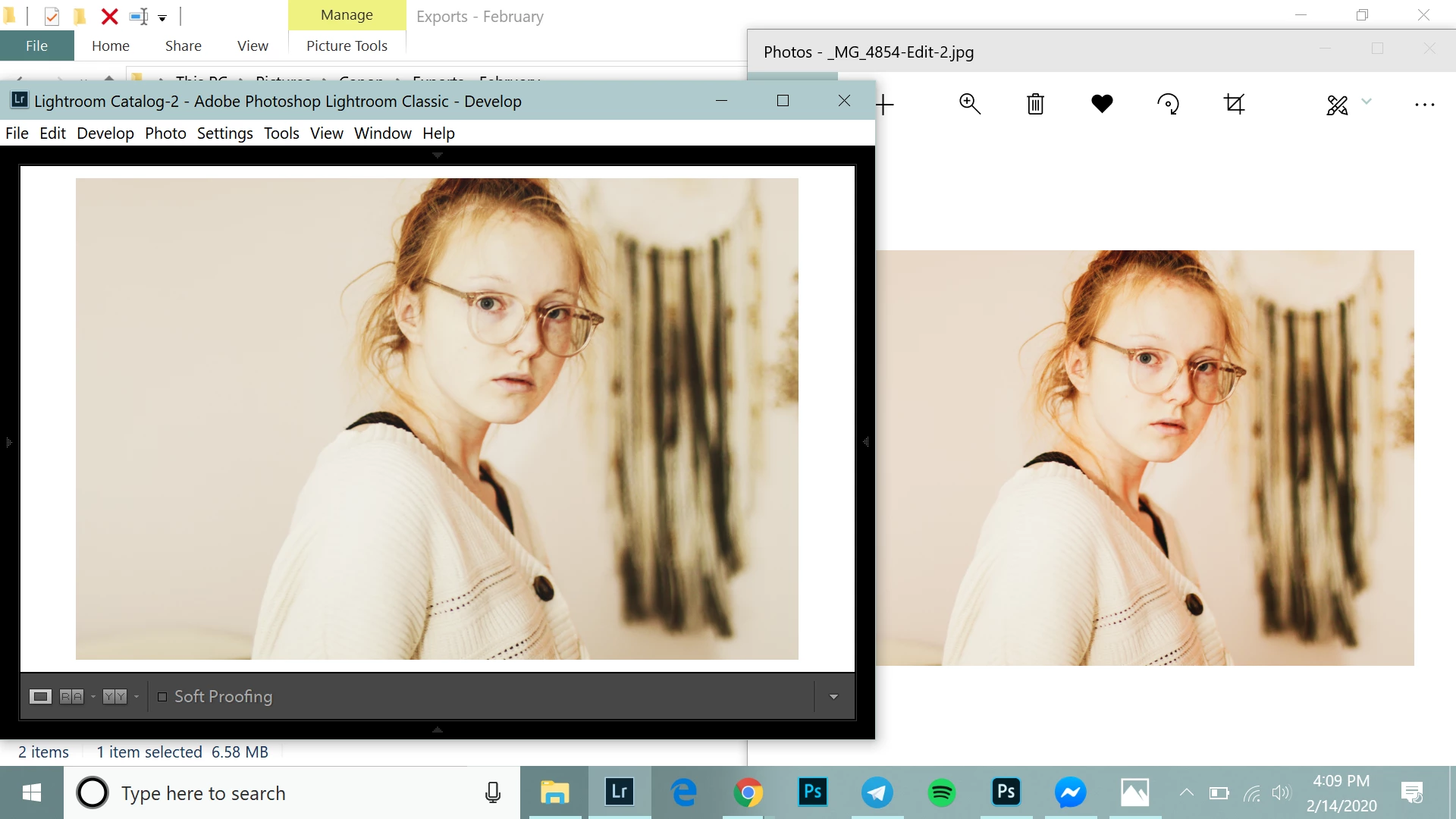Click the rotate icon in Photos
1456x819 pixels.
pyautogui.click(x=1168, y=104)
